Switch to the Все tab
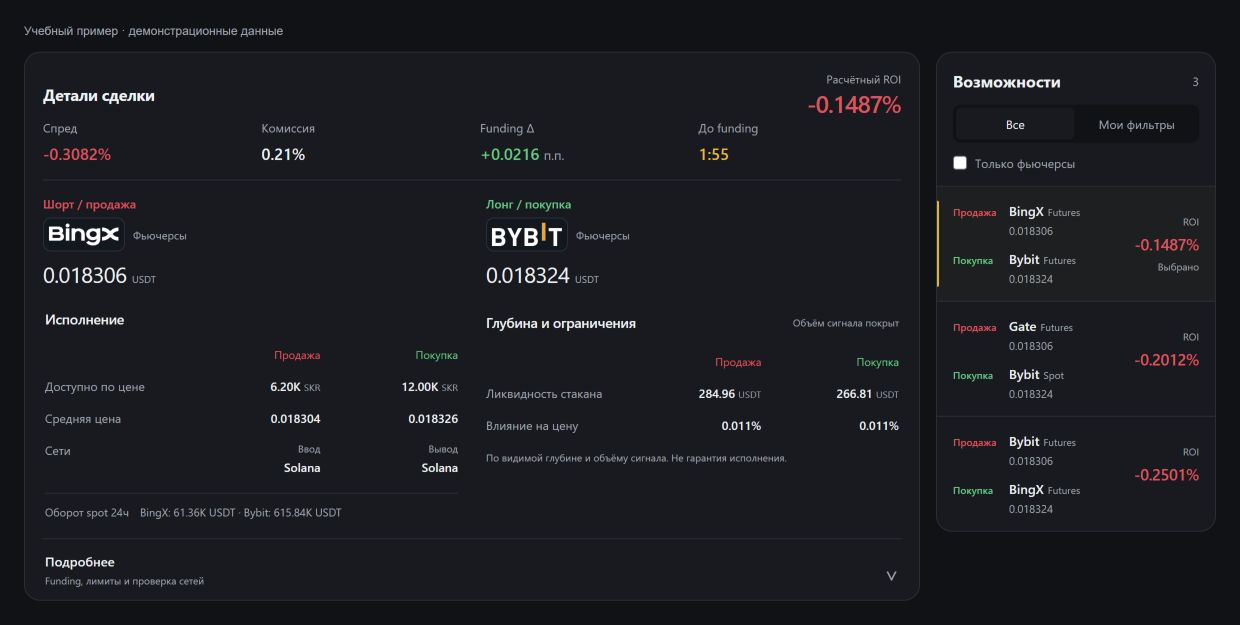 [1015, 125]
